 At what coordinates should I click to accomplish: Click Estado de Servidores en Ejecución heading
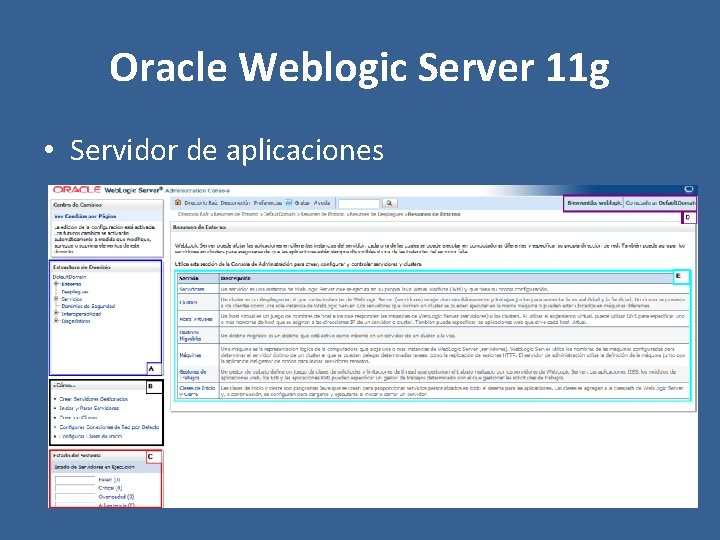tap(94, 467)
